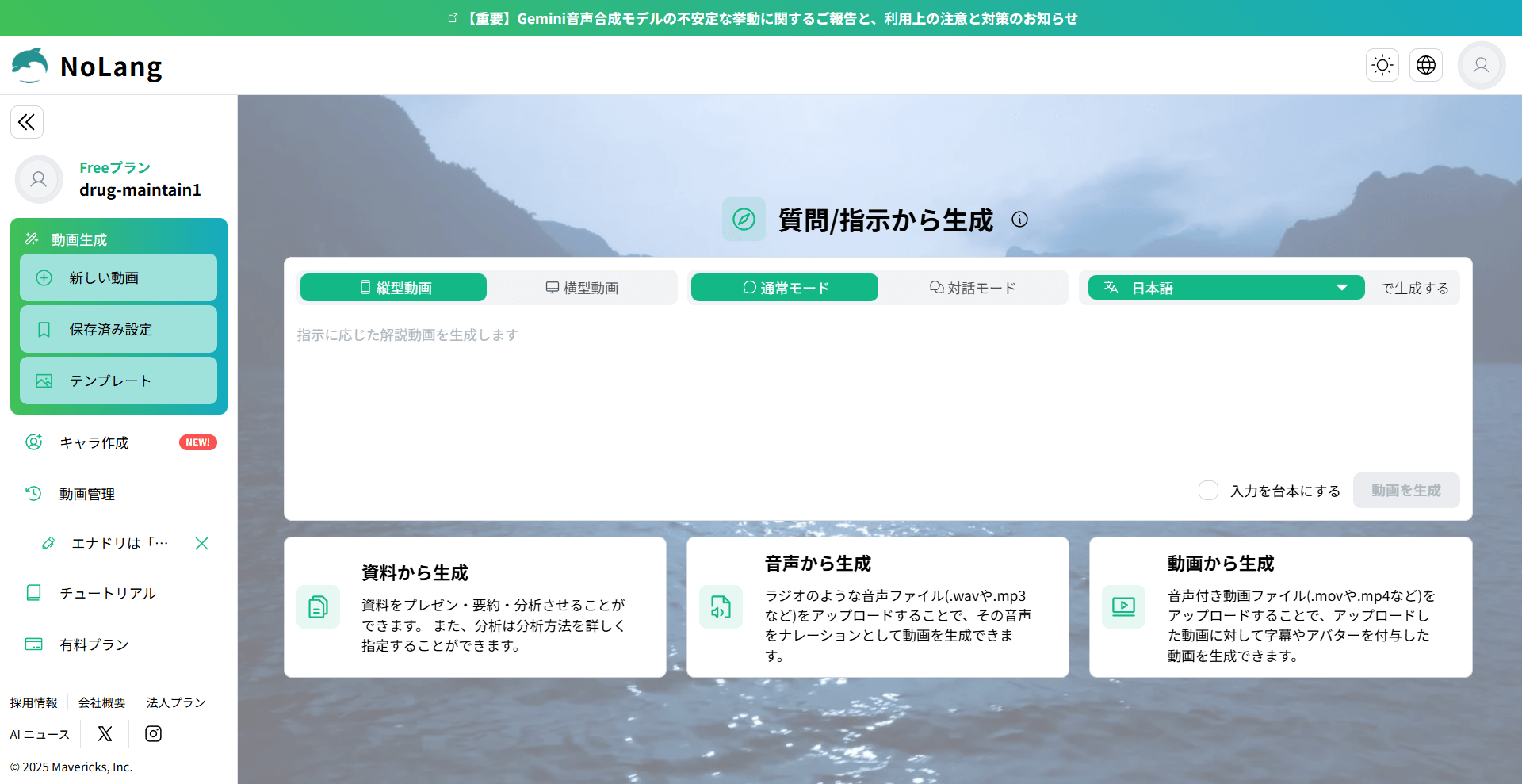Switch to 横型動画 horizontal video
The image size is (1522, 784).
(582, 288)
